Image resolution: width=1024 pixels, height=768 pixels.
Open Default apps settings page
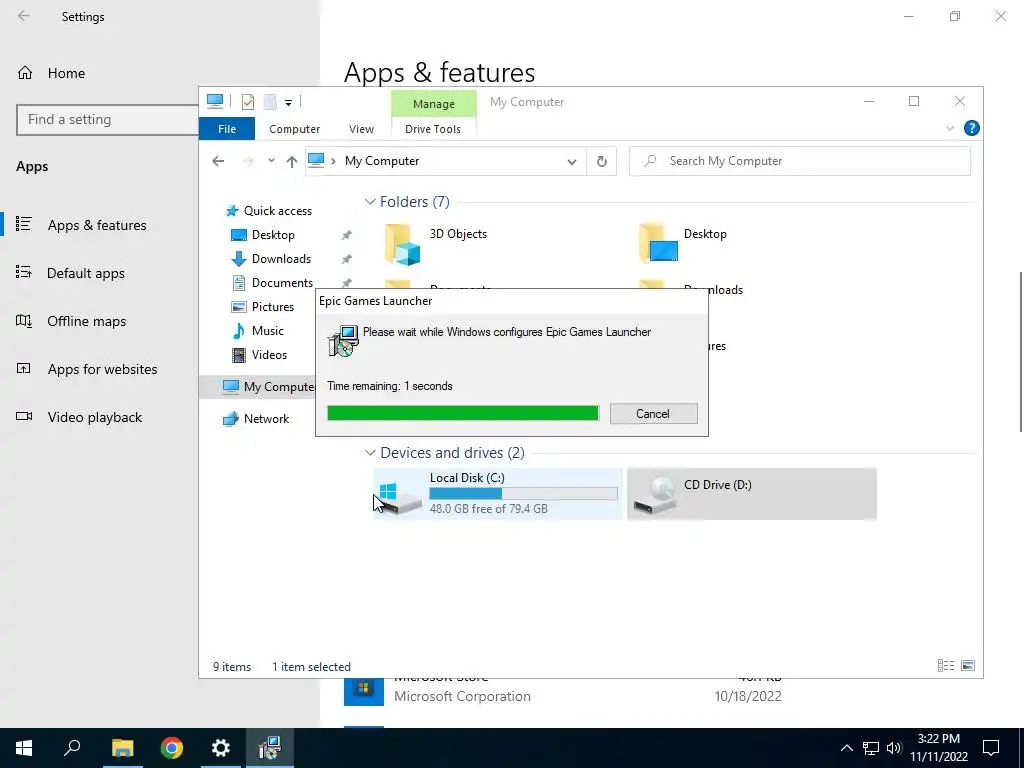click(85, 273)
